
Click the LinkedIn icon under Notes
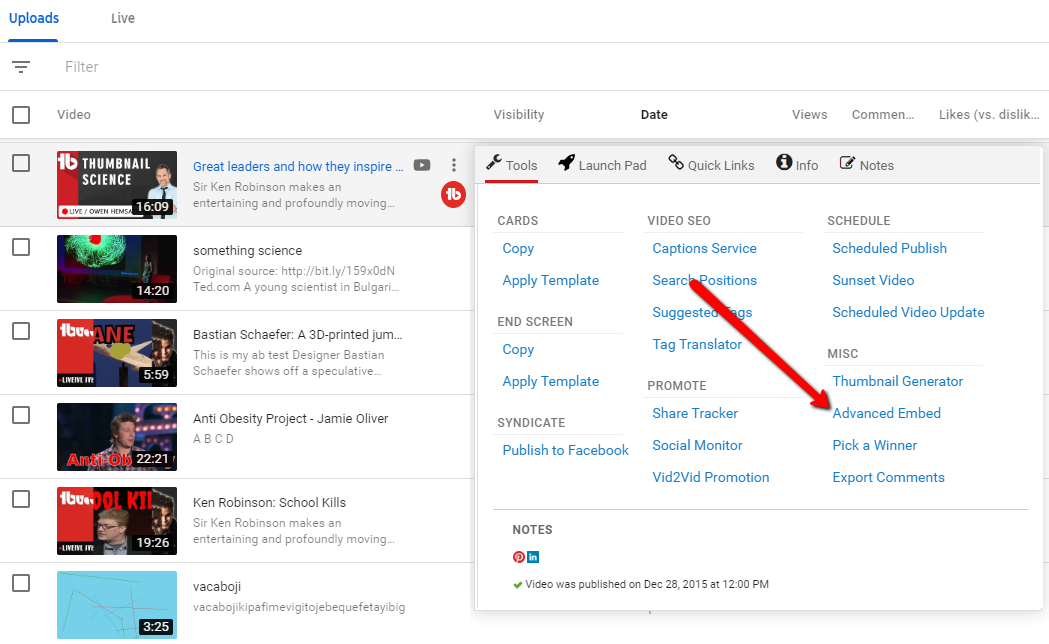pyautogui.click(x=533, y=557)
